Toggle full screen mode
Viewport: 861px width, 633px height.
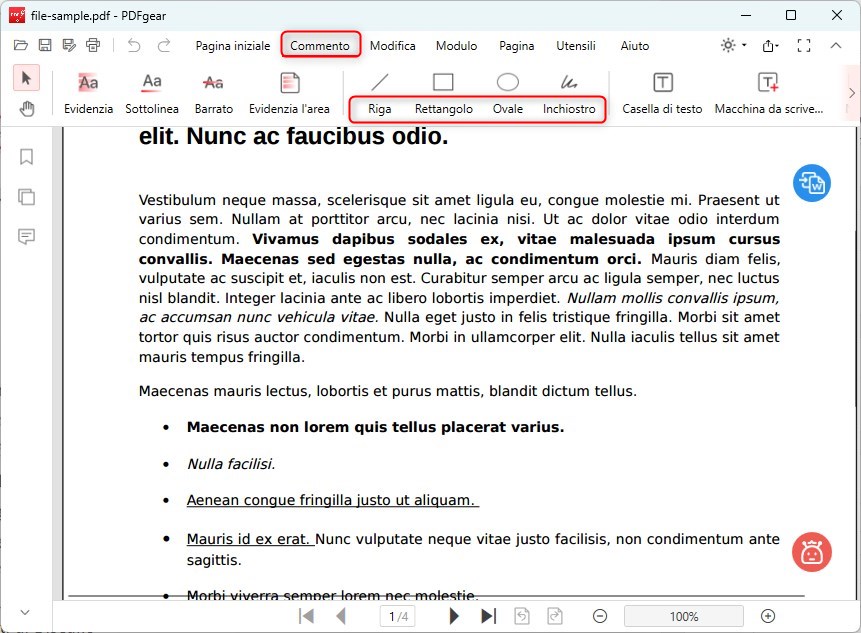point(804,45)
